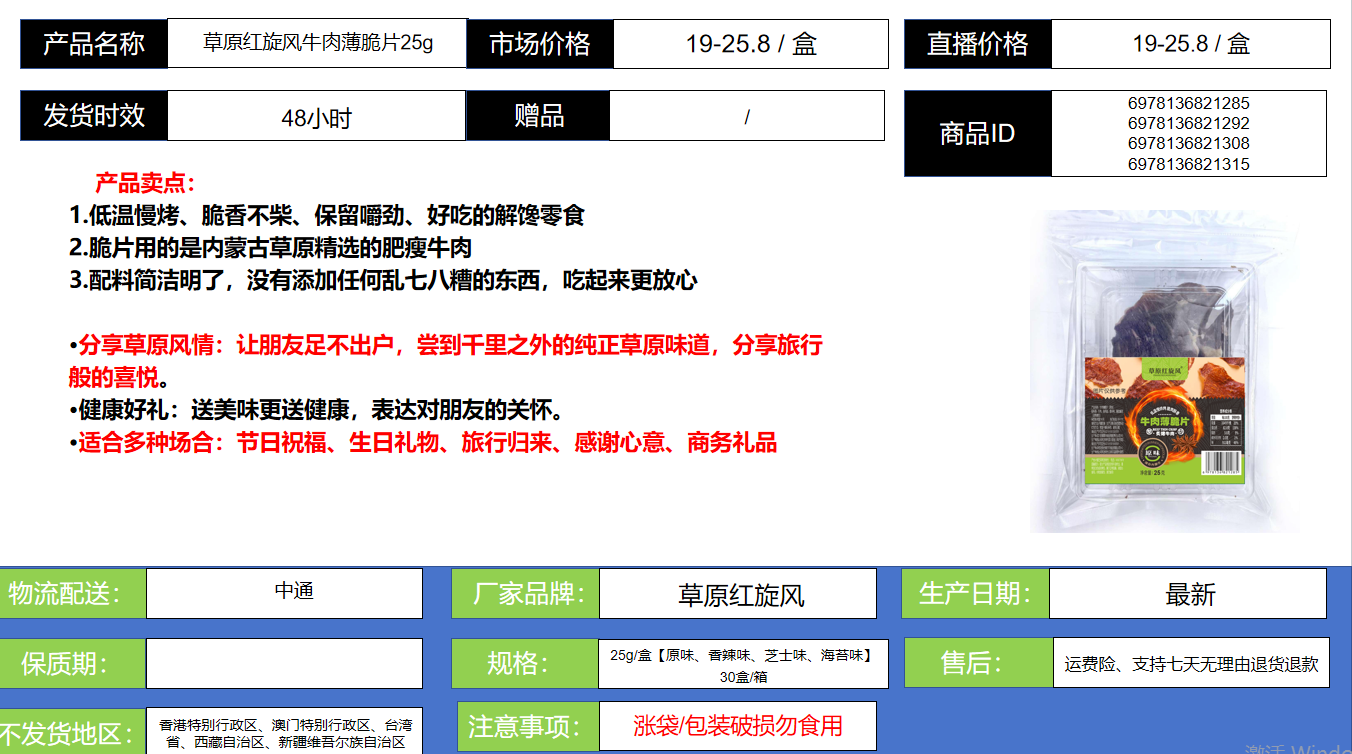Select the 最新 production date cell
This screenshot has width=1352, height=754.
1188,594
